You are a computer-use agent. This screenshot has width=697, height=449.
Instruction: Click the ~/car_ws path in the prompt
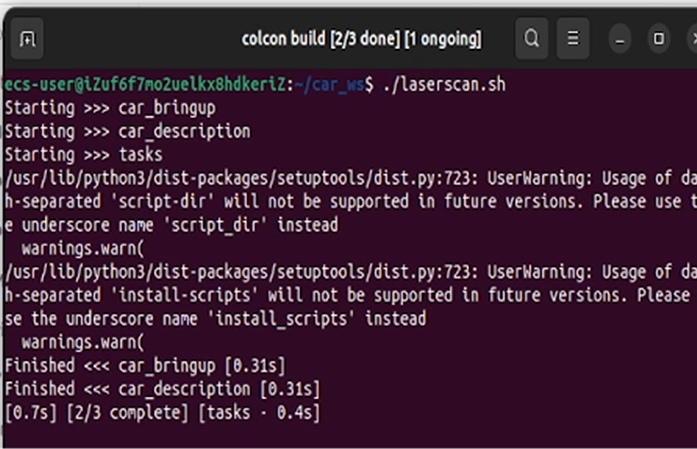click(334, 84)
